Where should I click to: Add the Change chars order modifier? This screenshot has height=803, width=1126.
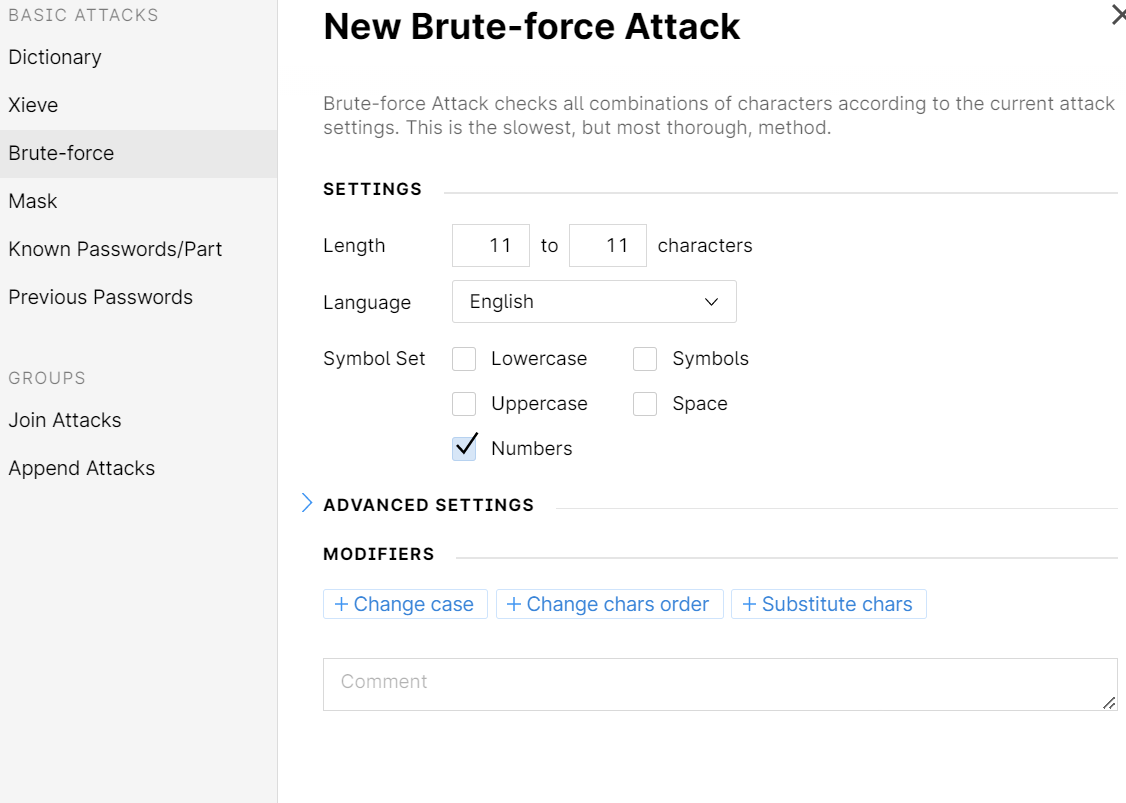609,604
